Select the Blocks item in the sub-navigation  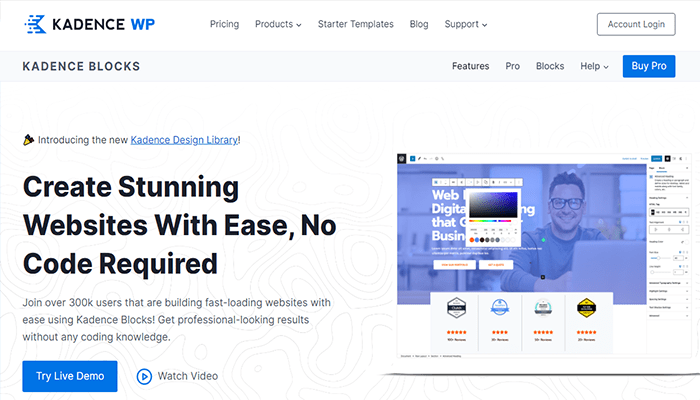click(x=550, y=67)
